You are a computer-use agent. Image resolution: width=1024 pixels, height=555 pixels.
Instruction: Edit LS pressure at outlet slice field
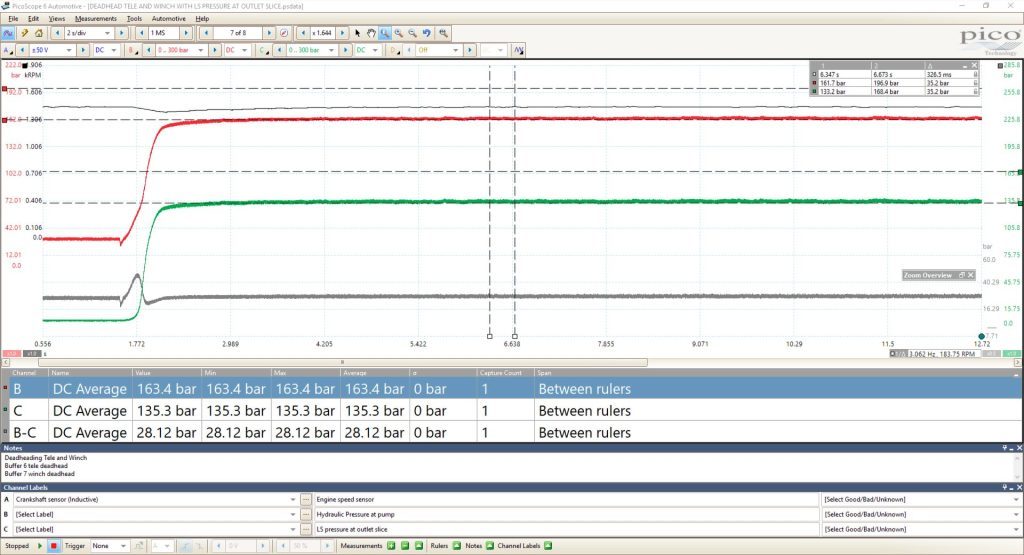click(x=565, y=530)
